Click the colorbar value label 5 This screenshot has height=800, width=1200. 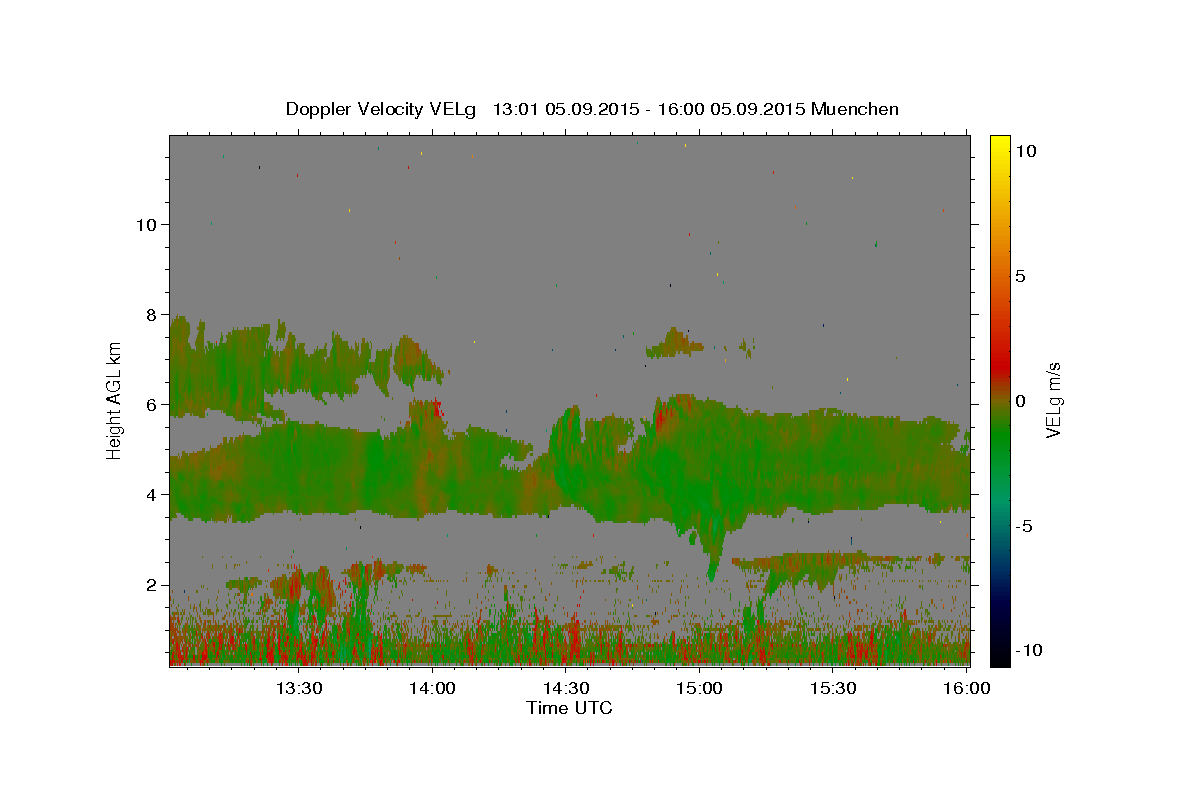pyautogui.click(x=1020, y=275)
